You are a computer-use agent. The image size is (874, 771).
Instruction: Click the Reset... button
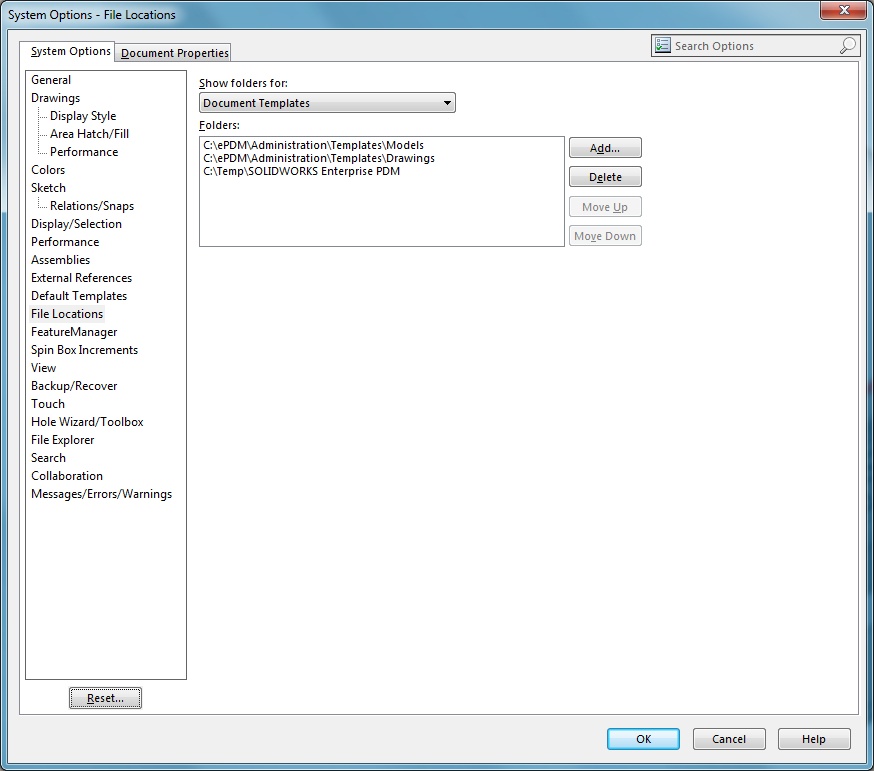click(x=105, y=698)
